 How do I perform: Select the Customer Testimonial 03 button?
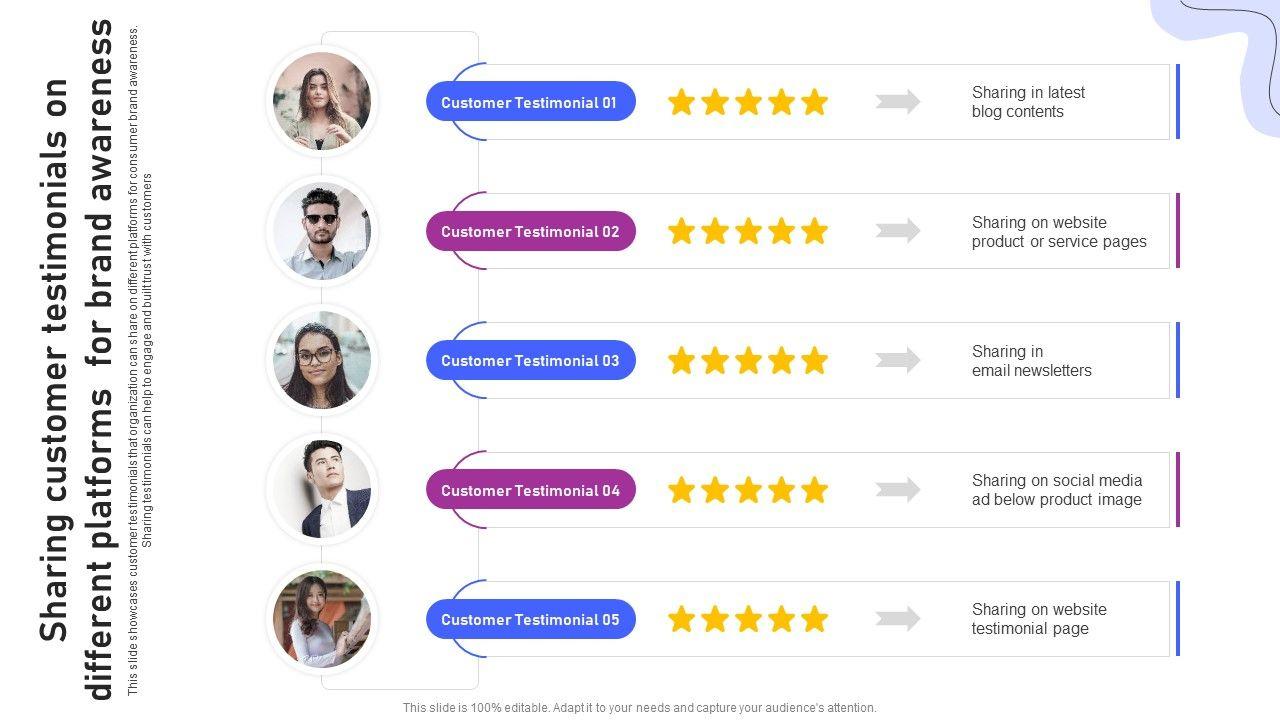(530, 360)
